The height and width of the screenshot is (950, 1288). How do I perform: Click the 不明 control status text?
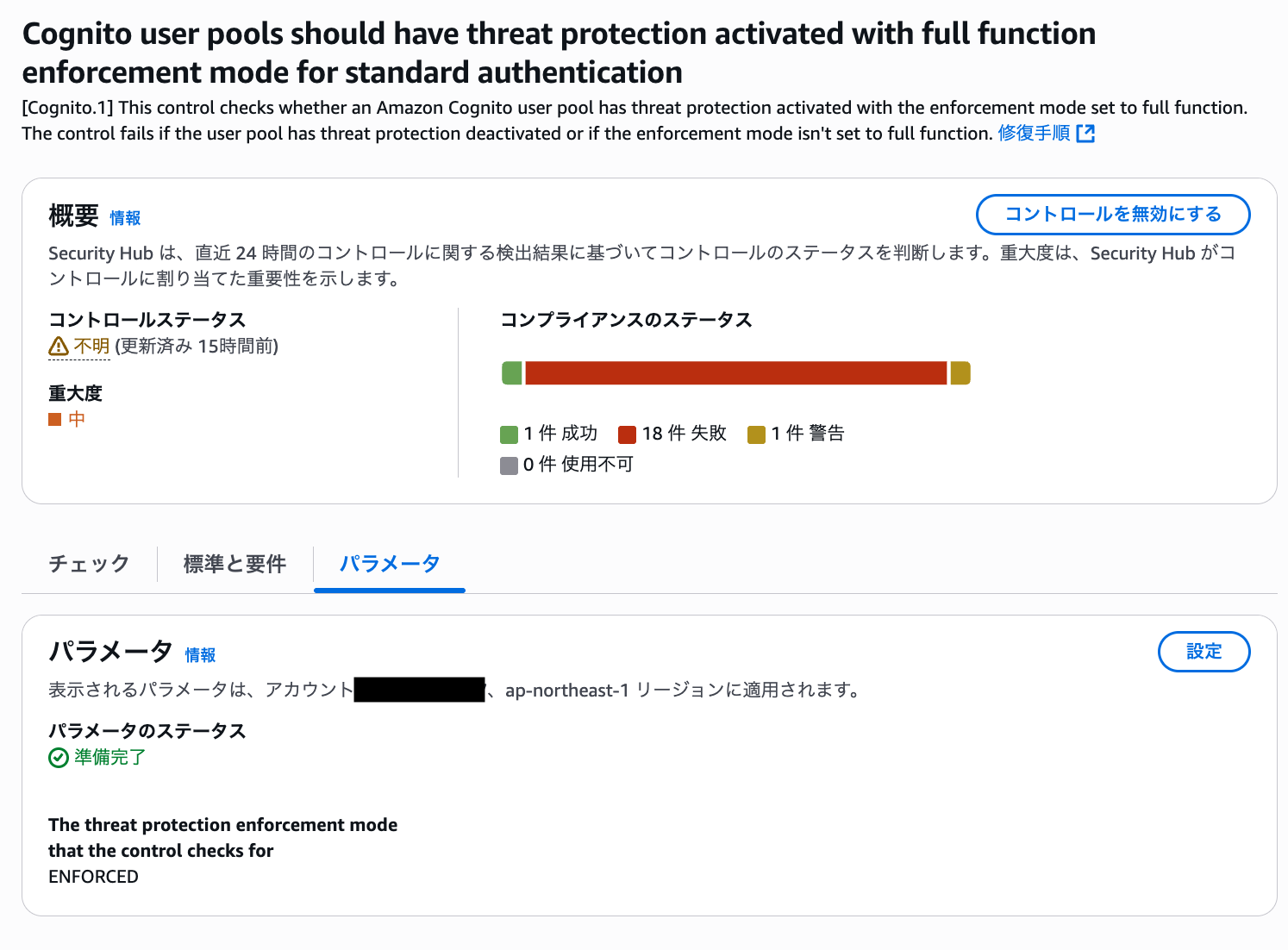point(92,347)
